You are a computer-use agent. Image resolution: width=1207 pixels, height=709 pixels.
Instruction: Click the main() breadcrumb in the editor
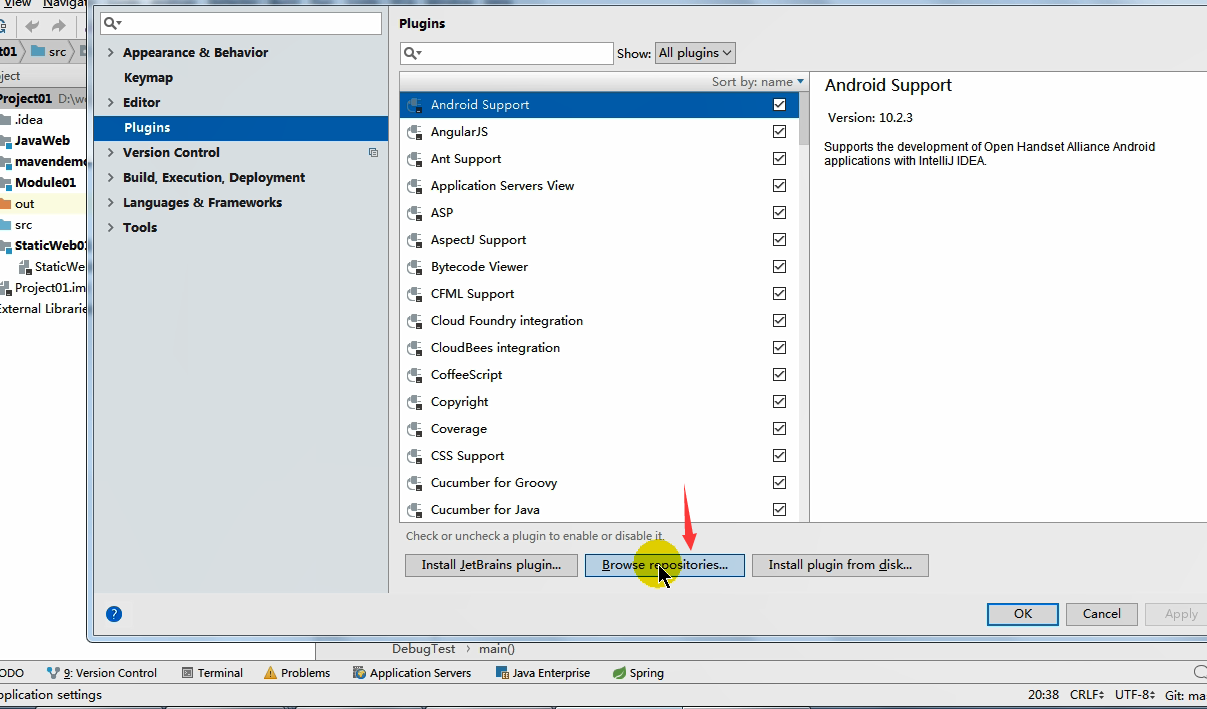pyautogui.click(x=496, y=648)
